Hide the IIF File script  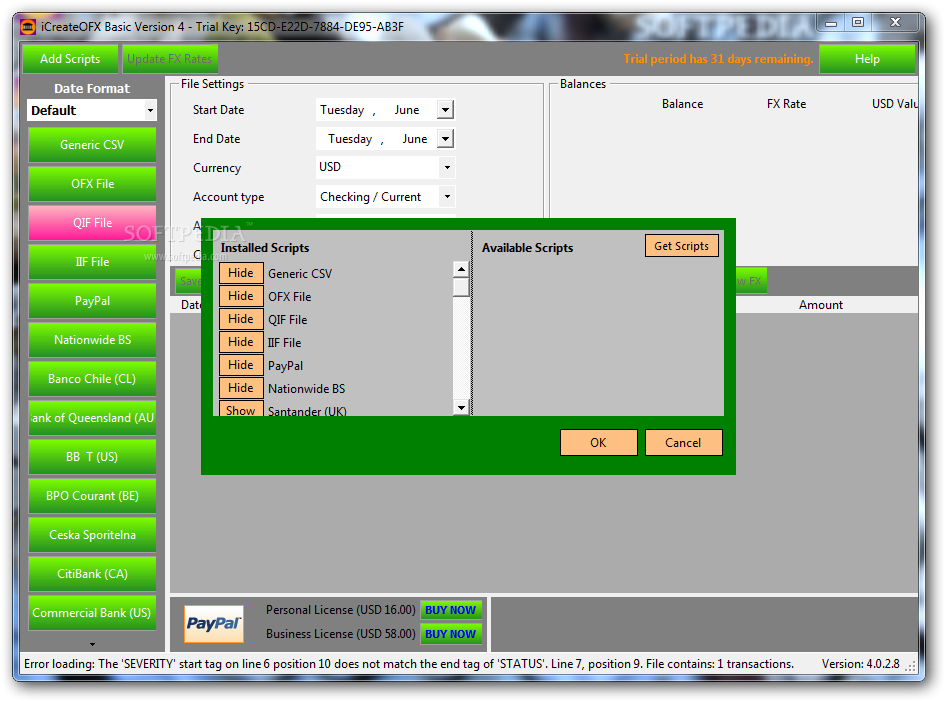pos(241,342)
